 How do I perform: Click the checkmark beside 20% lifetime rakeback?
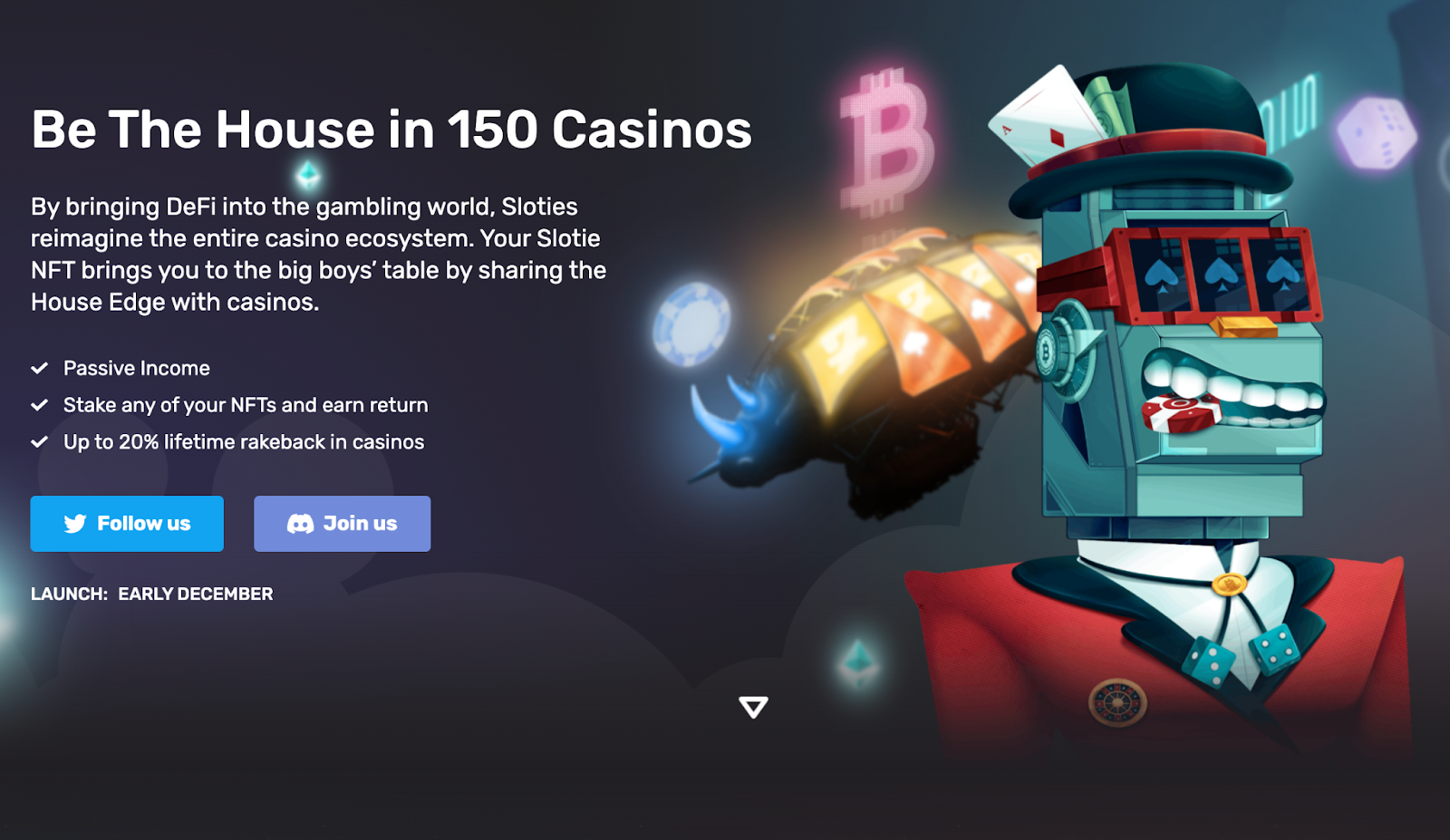(x=39, y=442)
